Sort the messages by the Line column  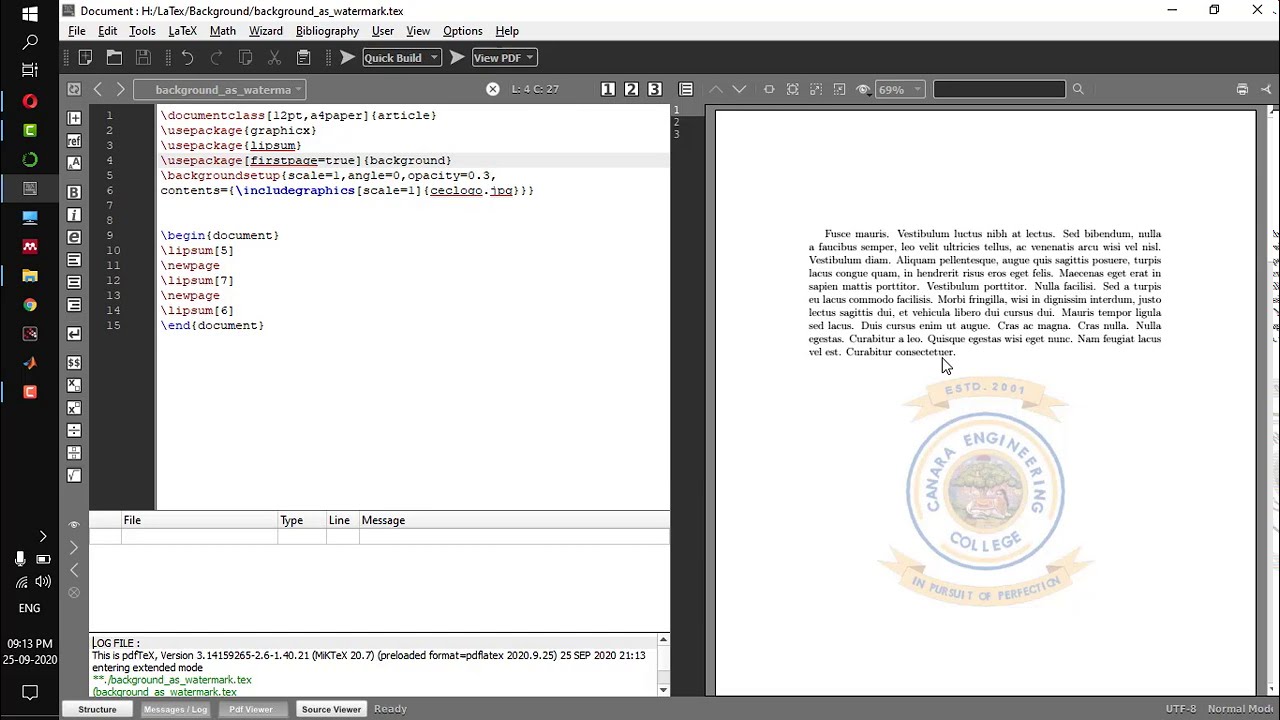[x=342, y=520]
